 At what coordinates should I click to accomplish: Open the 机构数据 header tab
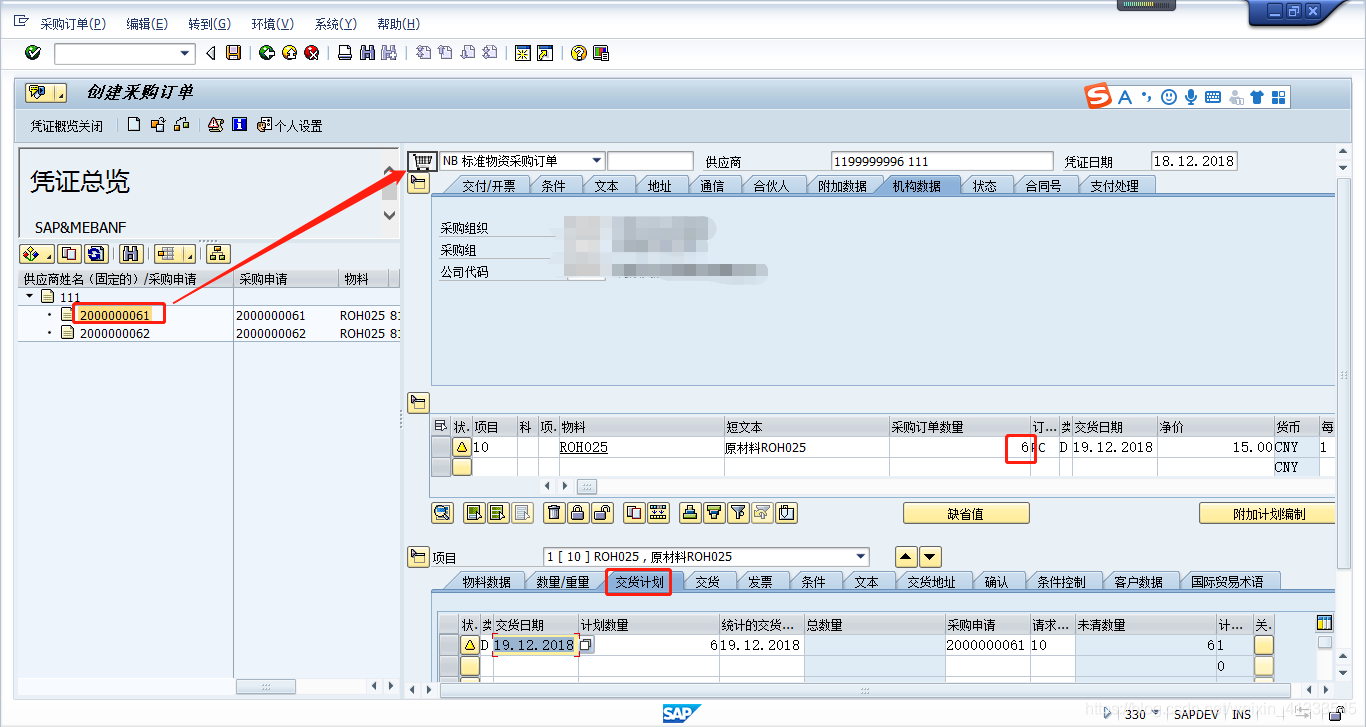[917, 185]
